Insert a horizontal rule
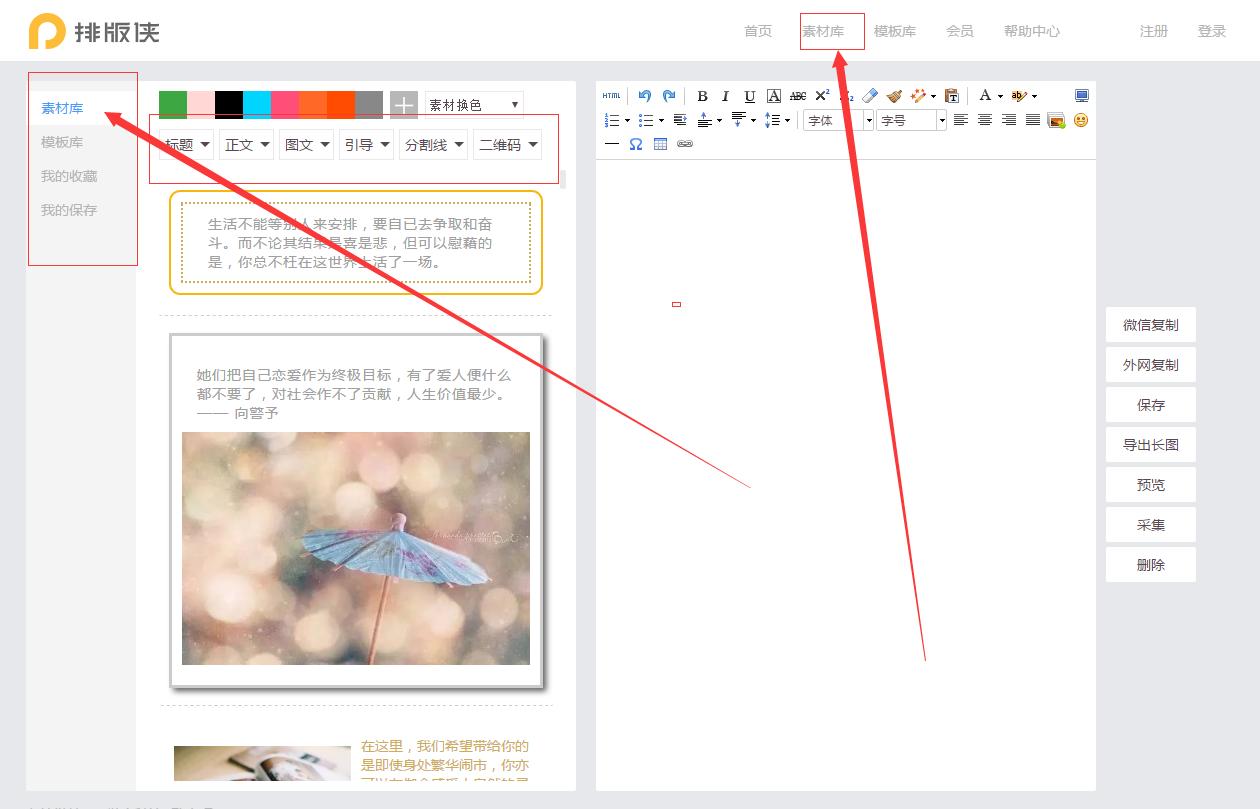Image resolution: width=1260 pixels, height=809 pixels. pyautogui.click(x=612, y=144)
